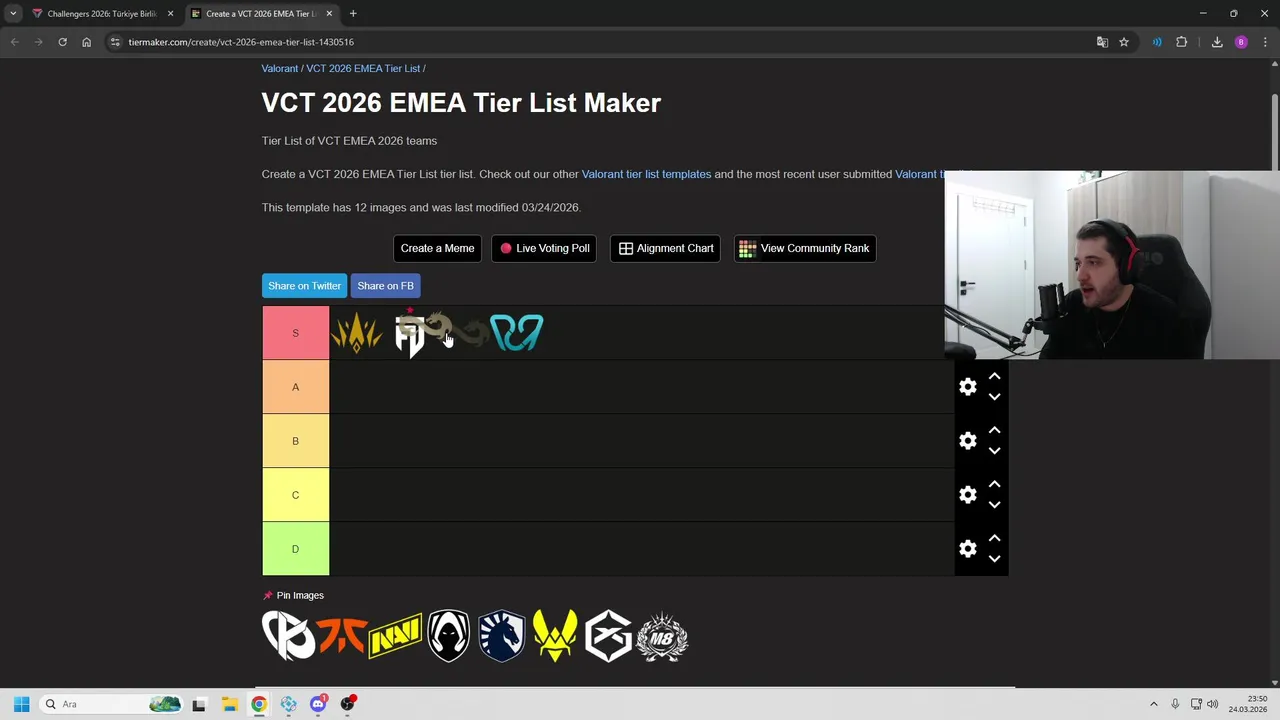Start a Live Voting Poll
This screenshot has height=720, width=1280.
click(544, 248)
